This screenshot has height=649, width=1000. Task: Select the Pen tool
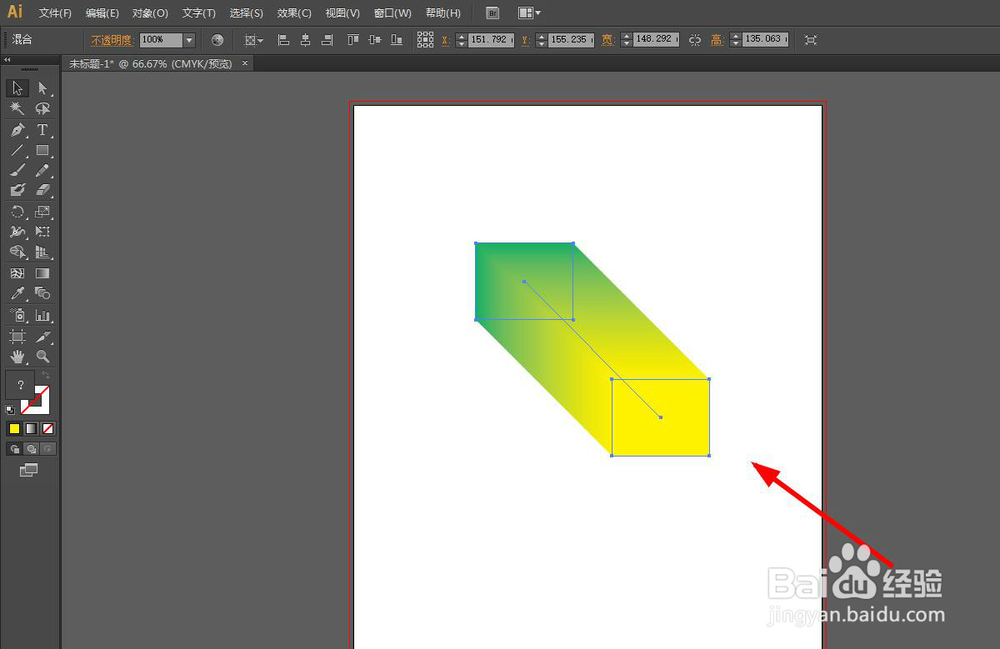(x=17, y=129)
